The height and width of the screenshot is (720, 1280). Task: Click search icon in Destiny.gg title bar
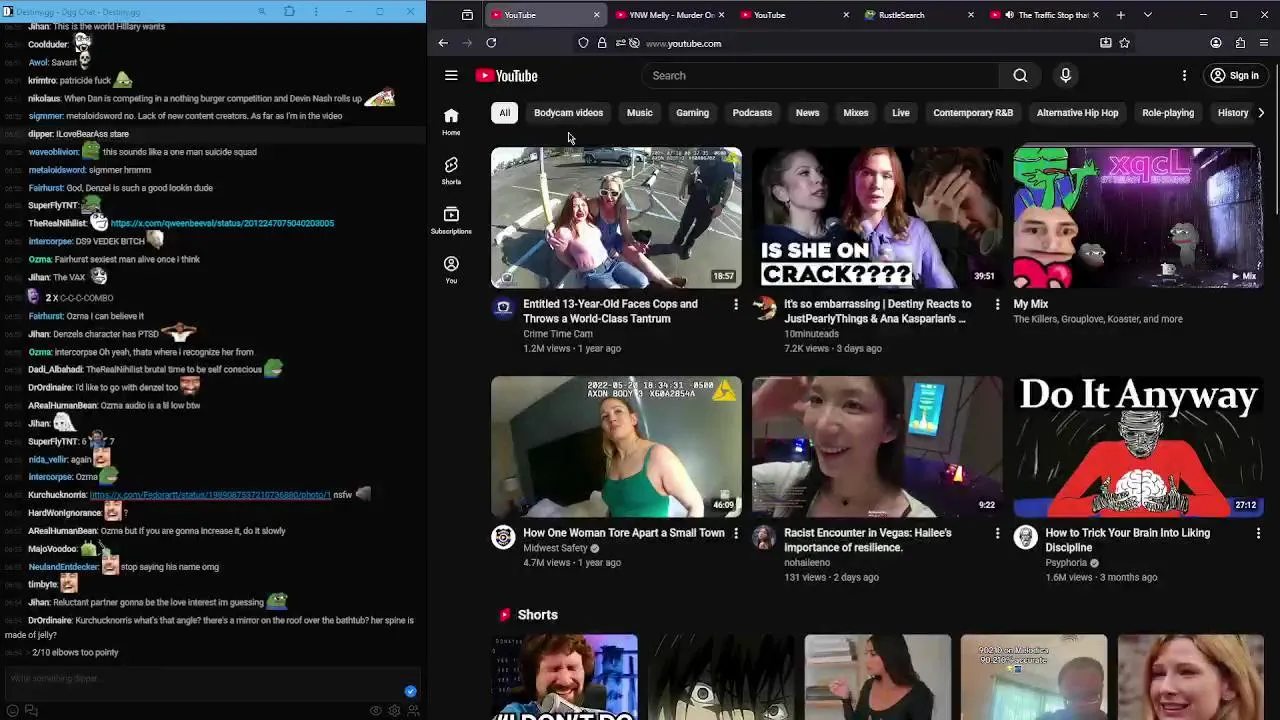[x=262, y=12]
